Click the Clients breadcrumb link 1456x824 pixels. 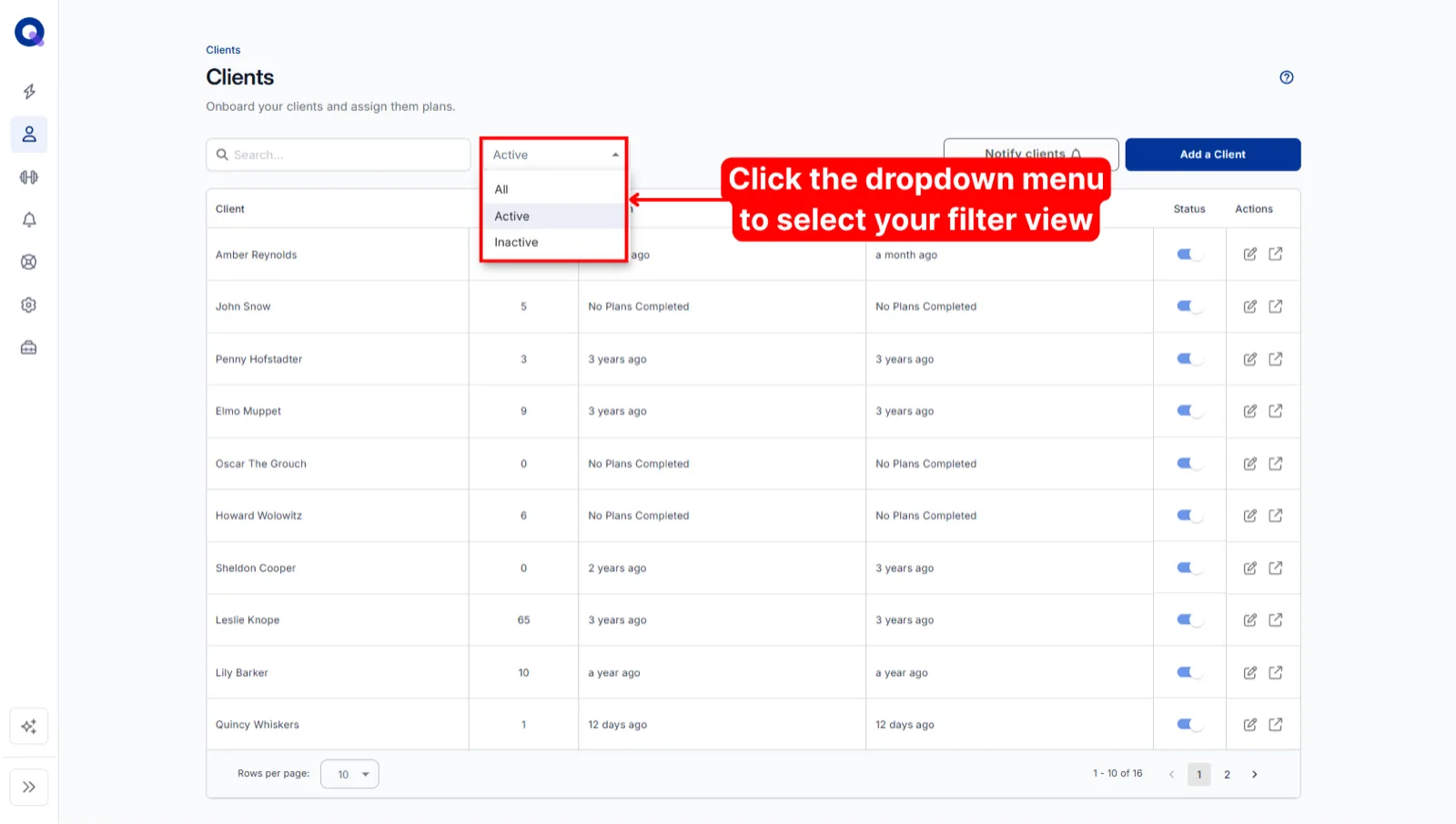point(223,50)
